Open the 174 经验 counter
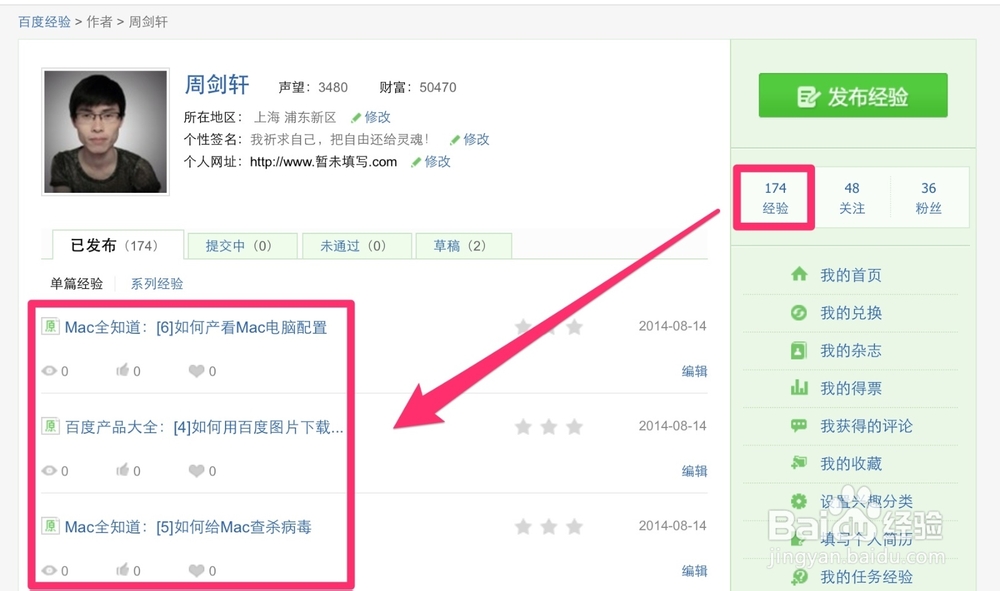The image size is (1000, 591). pyautogui.click(x=775, y=198)
